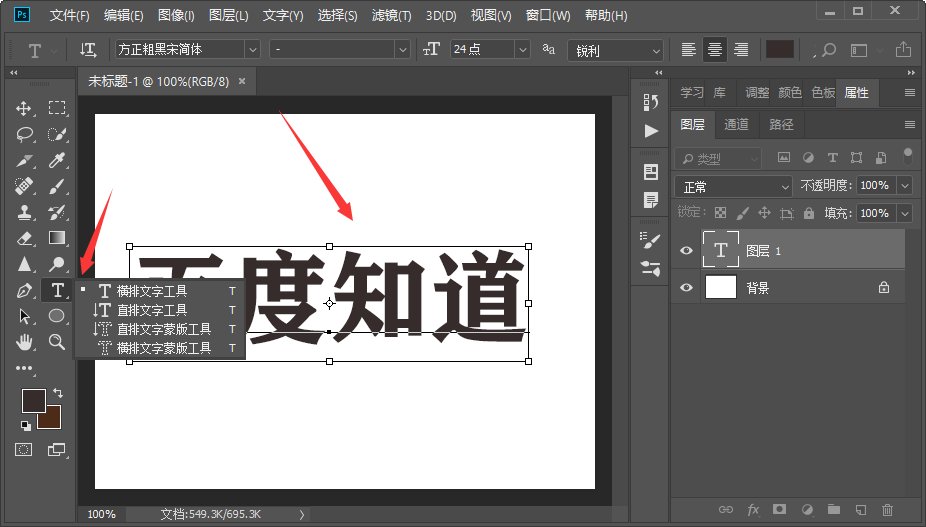Open the Edit Toolbar three-dots menu

pos(24,368)
